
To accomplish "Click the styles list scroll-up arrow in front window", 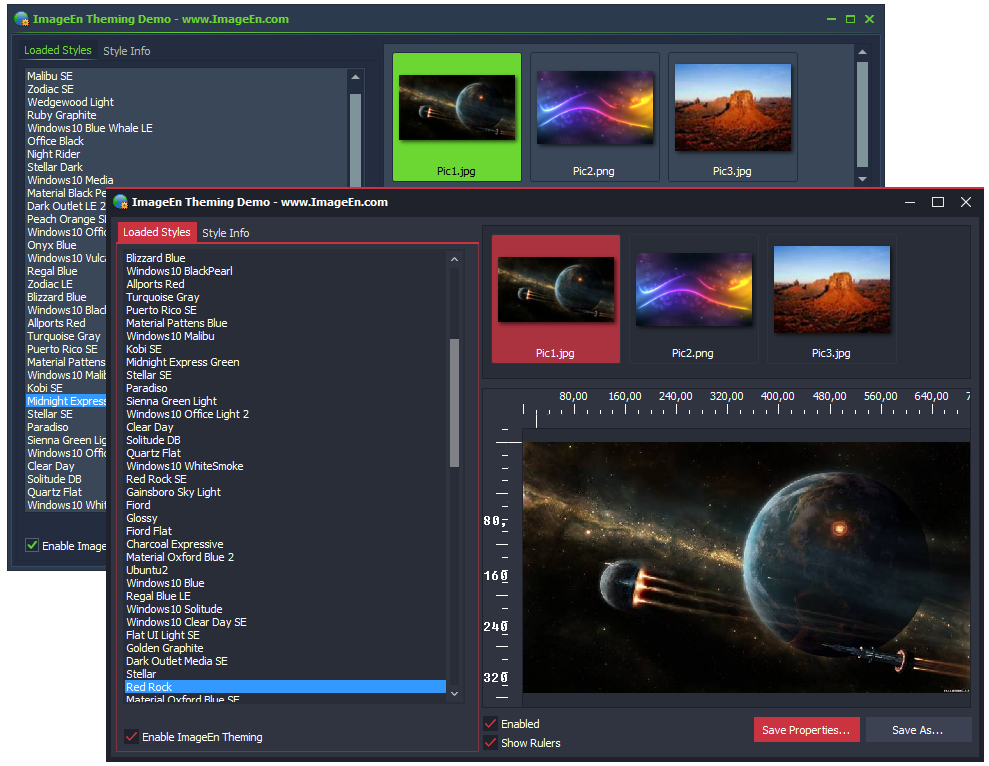I will [454, 259].
